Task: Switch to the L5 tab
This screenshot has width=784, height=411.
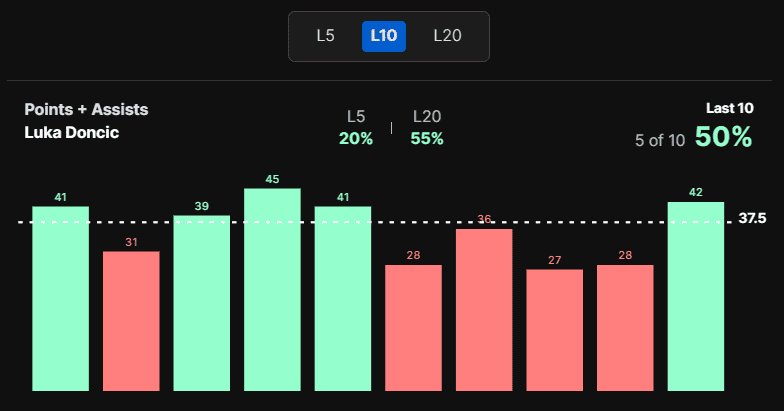Action: [x=325, y=36]
